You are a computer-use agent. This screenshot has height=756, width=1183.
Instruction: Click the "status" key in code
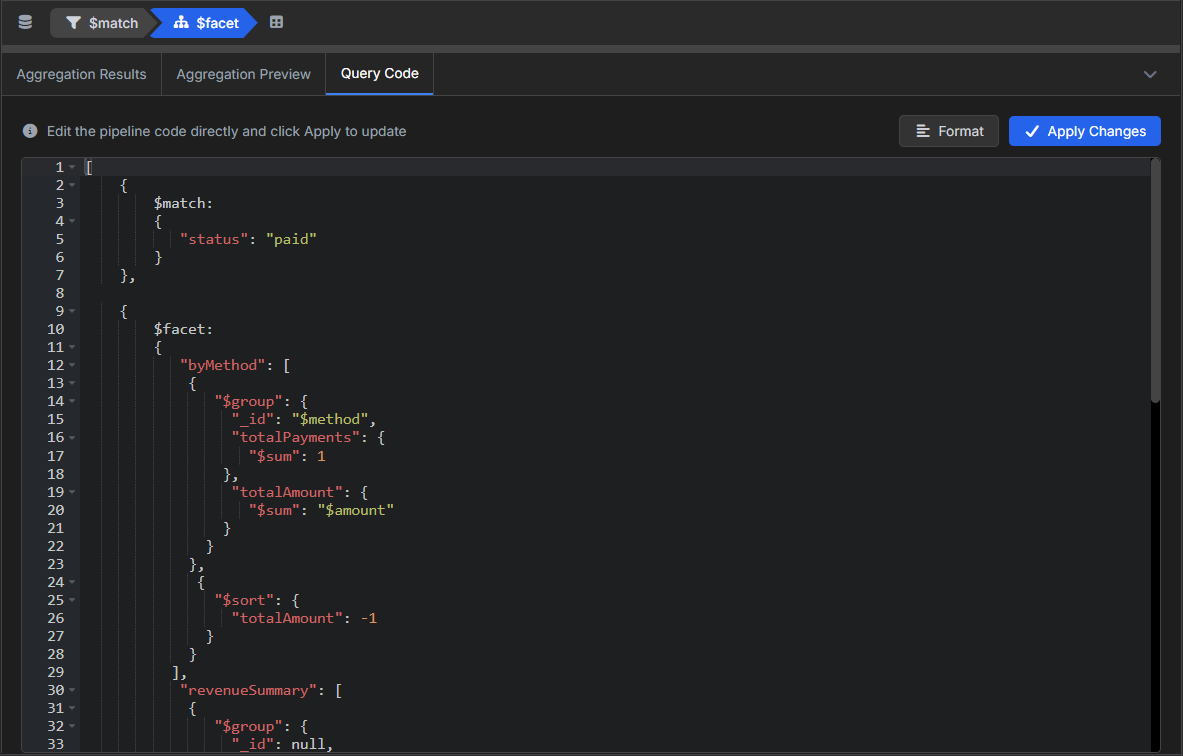point(214,239)
